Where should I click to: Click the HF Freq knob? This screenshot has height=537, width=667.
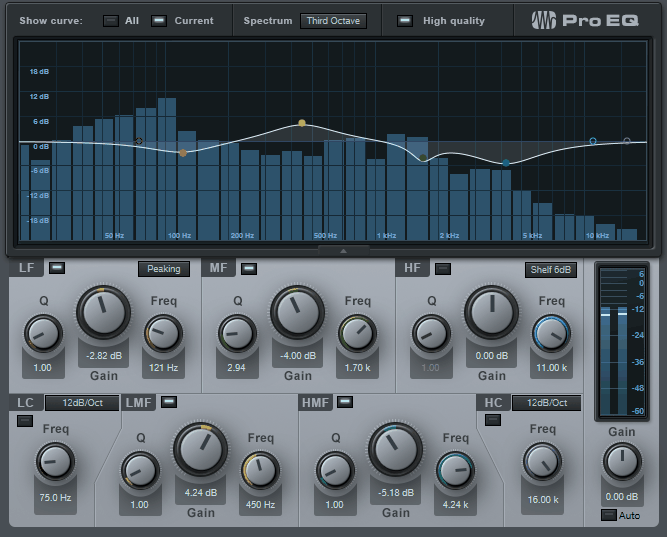tap(551, 334)
